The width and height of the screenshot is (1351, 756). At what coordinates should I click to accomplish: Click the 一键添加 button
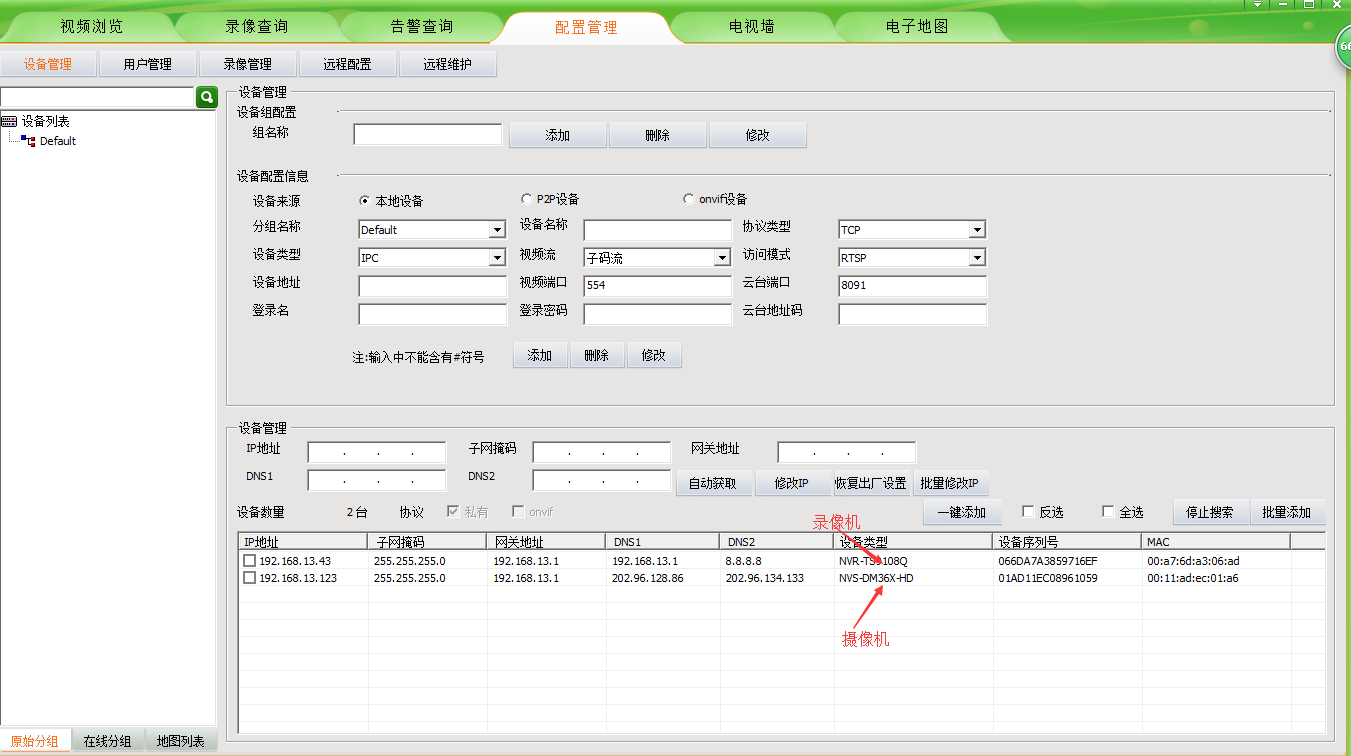click(961, 512)
